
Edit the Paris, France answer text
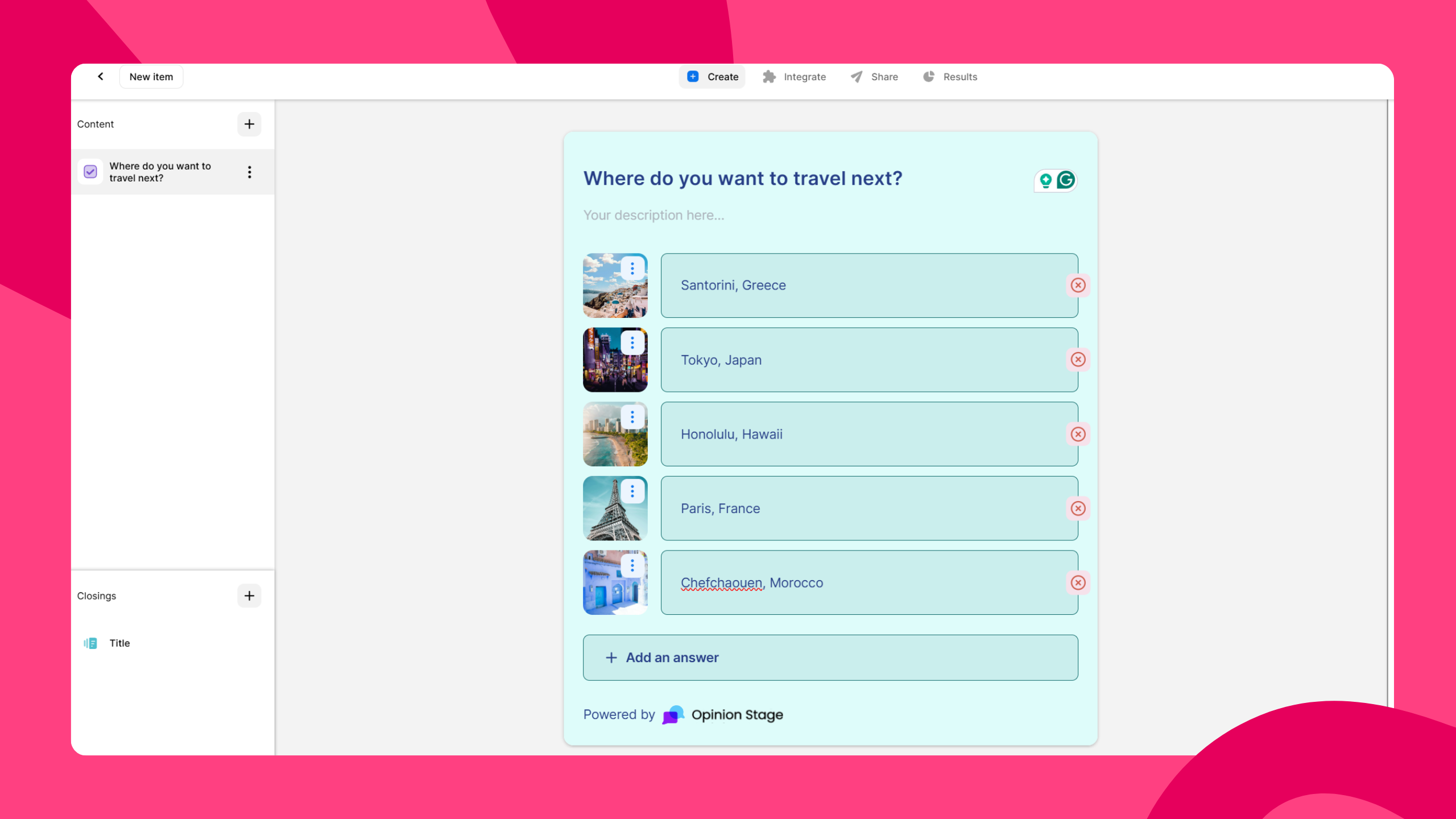pyautogui.click(x=869, y=508)
